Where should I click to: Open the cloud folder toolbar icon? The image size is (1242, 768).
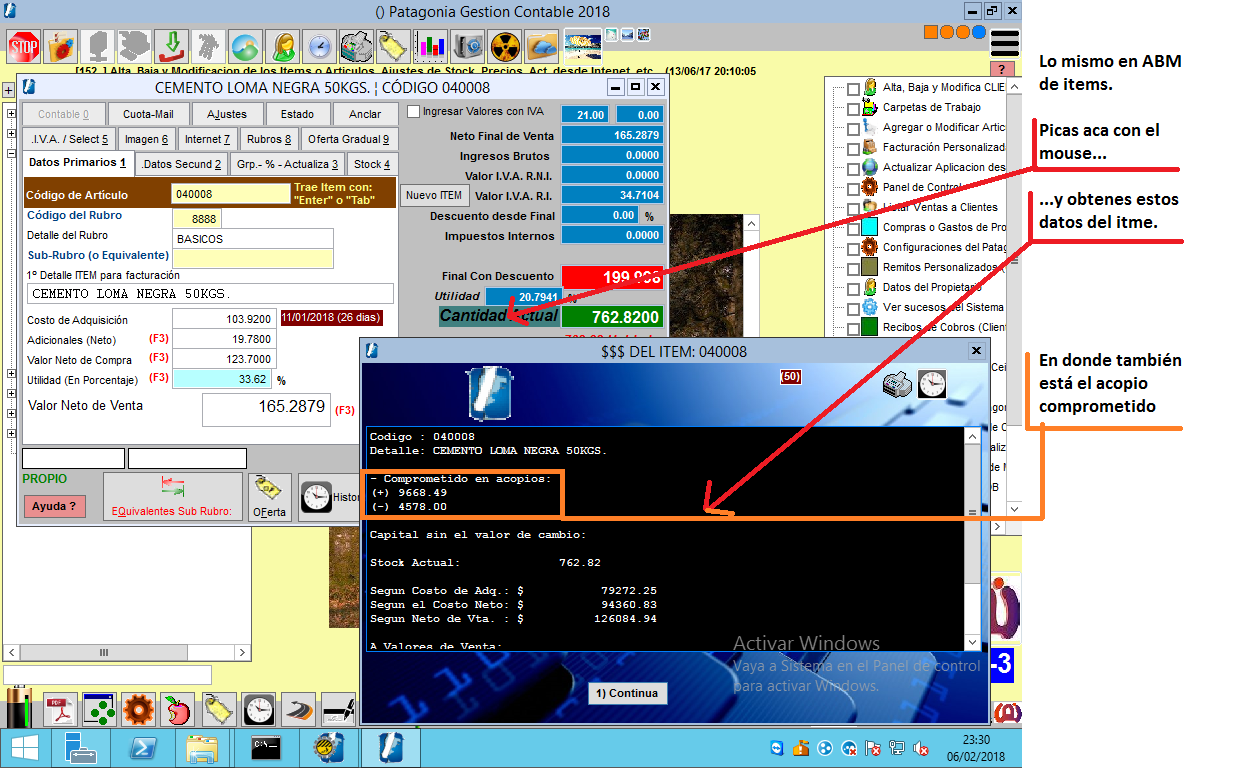542,46
